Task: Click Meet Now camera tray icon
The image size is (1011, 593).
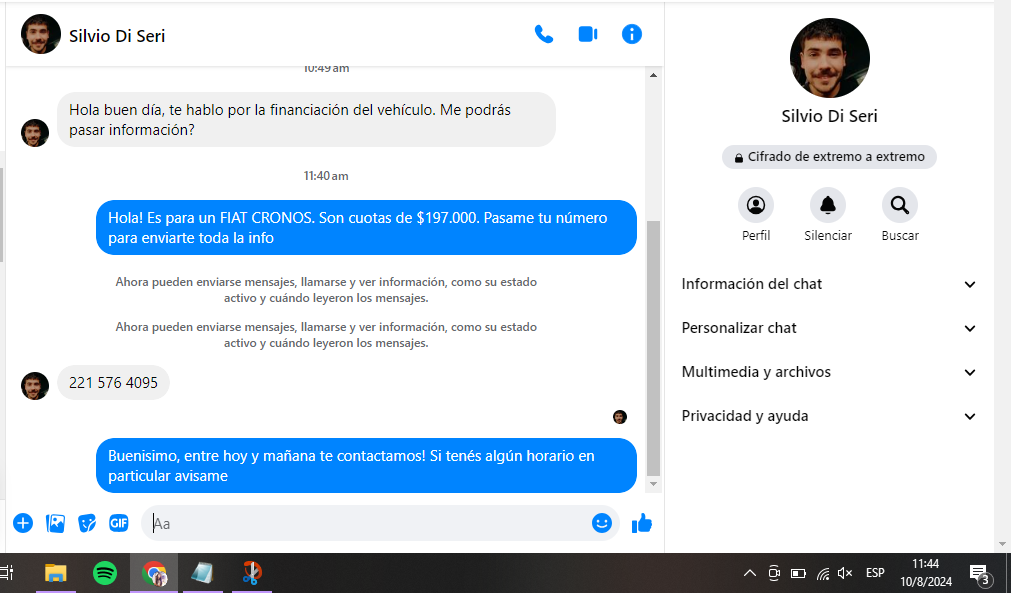Action: pyautogui.click(x=774, y=573)
